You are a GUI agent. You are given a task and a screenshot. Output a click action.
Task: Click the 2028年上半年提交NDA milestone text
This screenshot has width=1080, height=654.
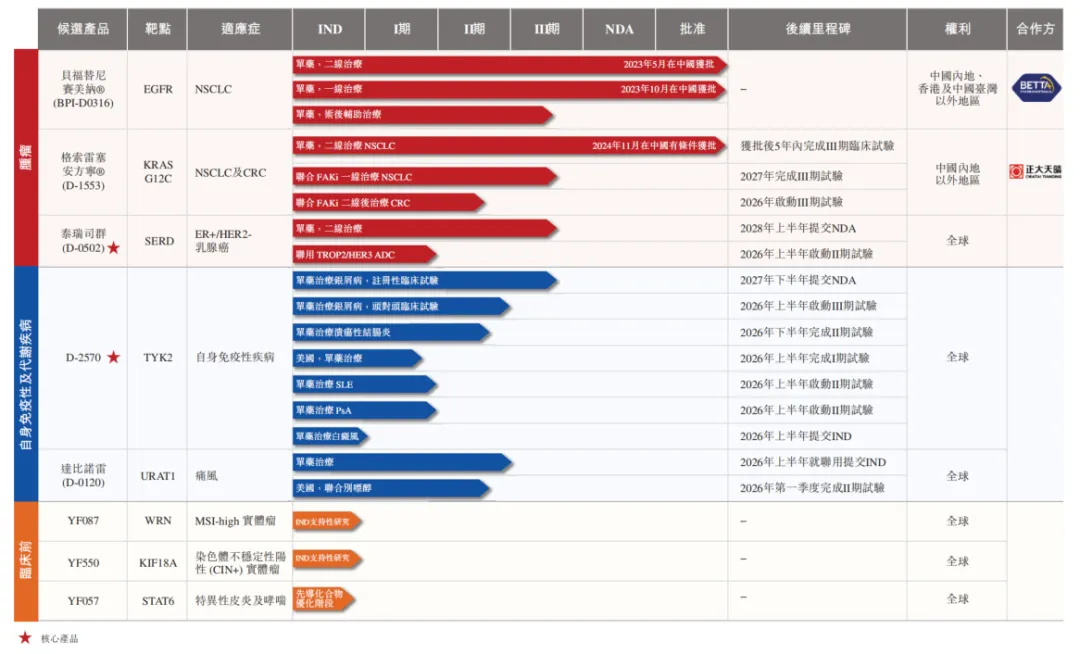click(x=797, y=228)
